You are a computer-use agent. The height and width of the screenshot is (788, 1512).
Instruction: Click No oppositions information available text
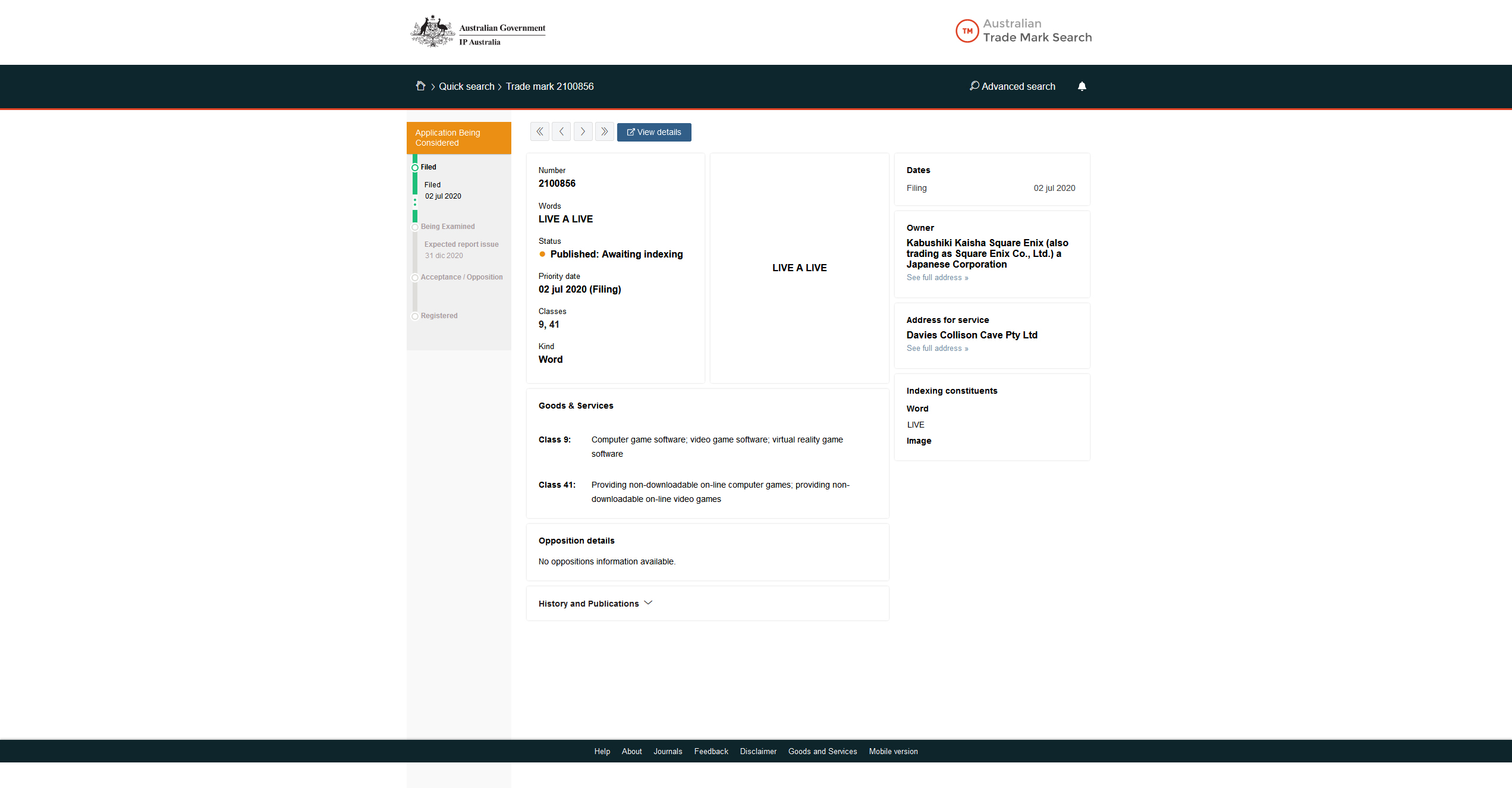[x=607, y=561]
